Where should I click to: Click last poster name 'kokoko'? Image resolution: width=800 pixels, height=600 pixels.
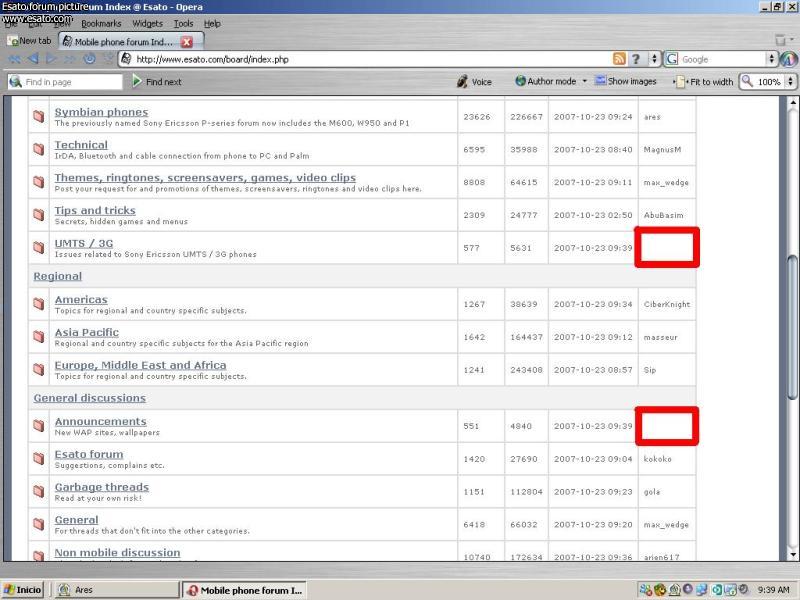click(x=658, y=459)
